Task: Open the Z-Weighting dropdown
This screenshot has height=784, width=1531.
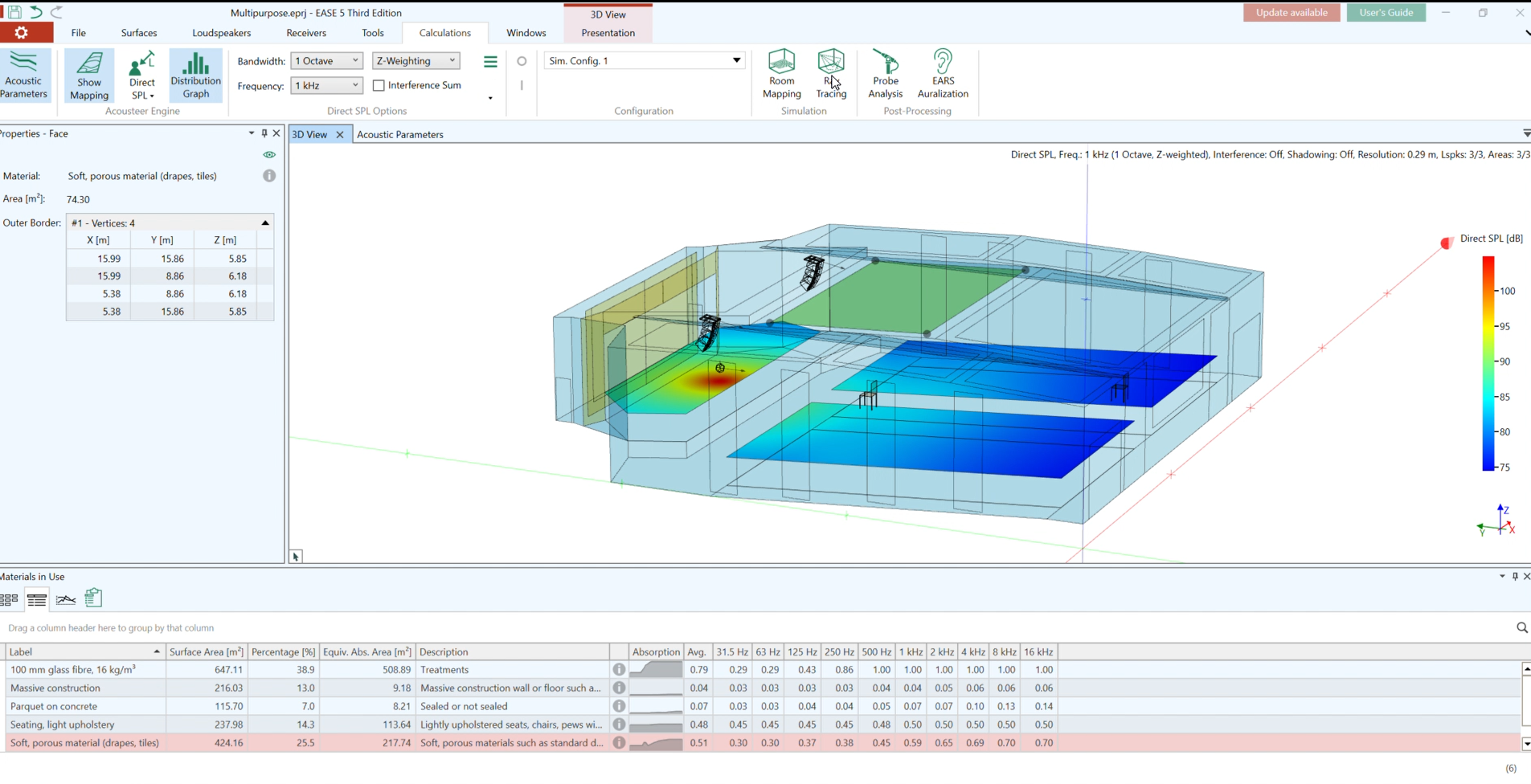Action: 415,61
